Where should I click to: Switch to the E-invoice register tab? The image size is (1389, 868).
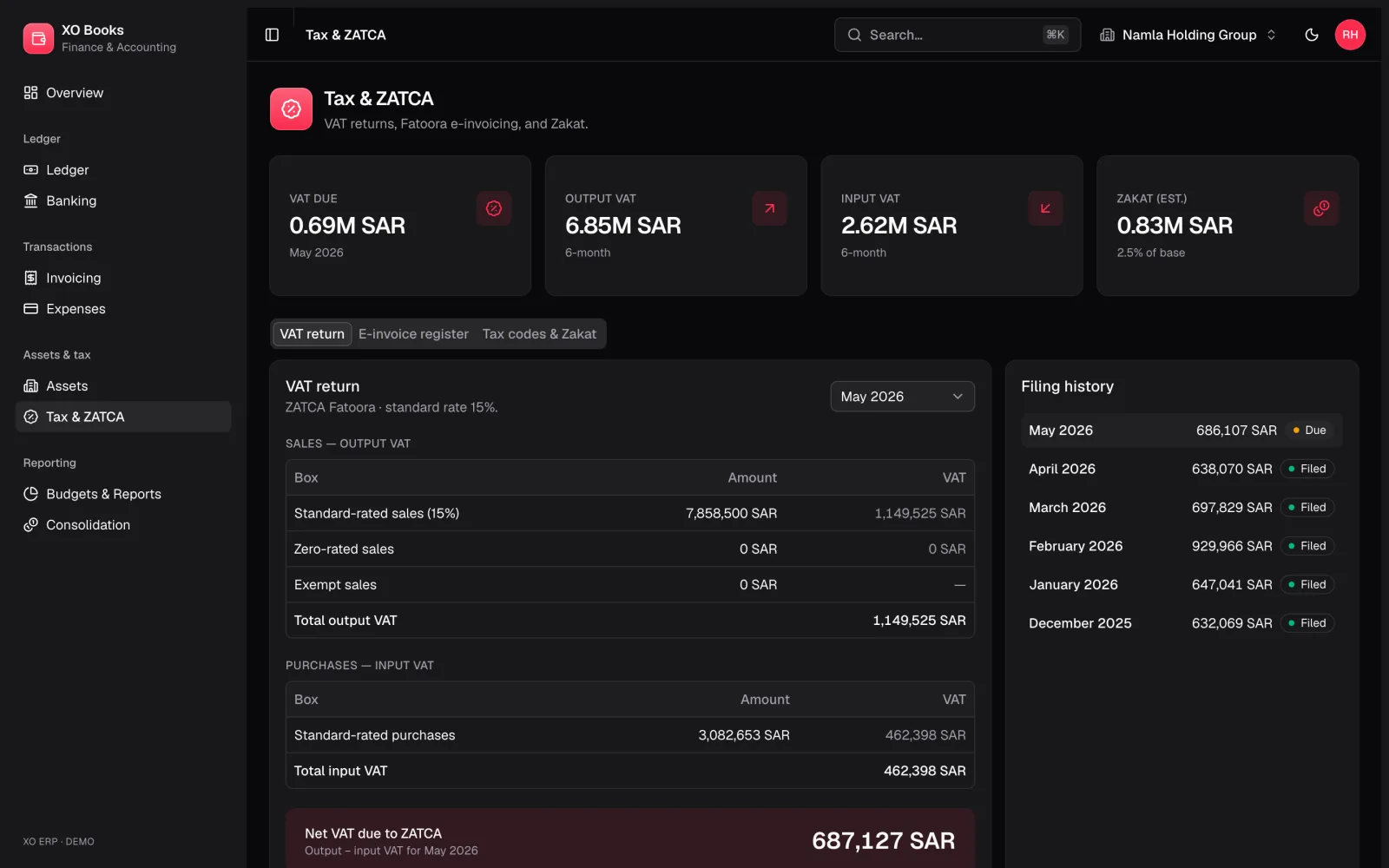(x=413, y=334)
